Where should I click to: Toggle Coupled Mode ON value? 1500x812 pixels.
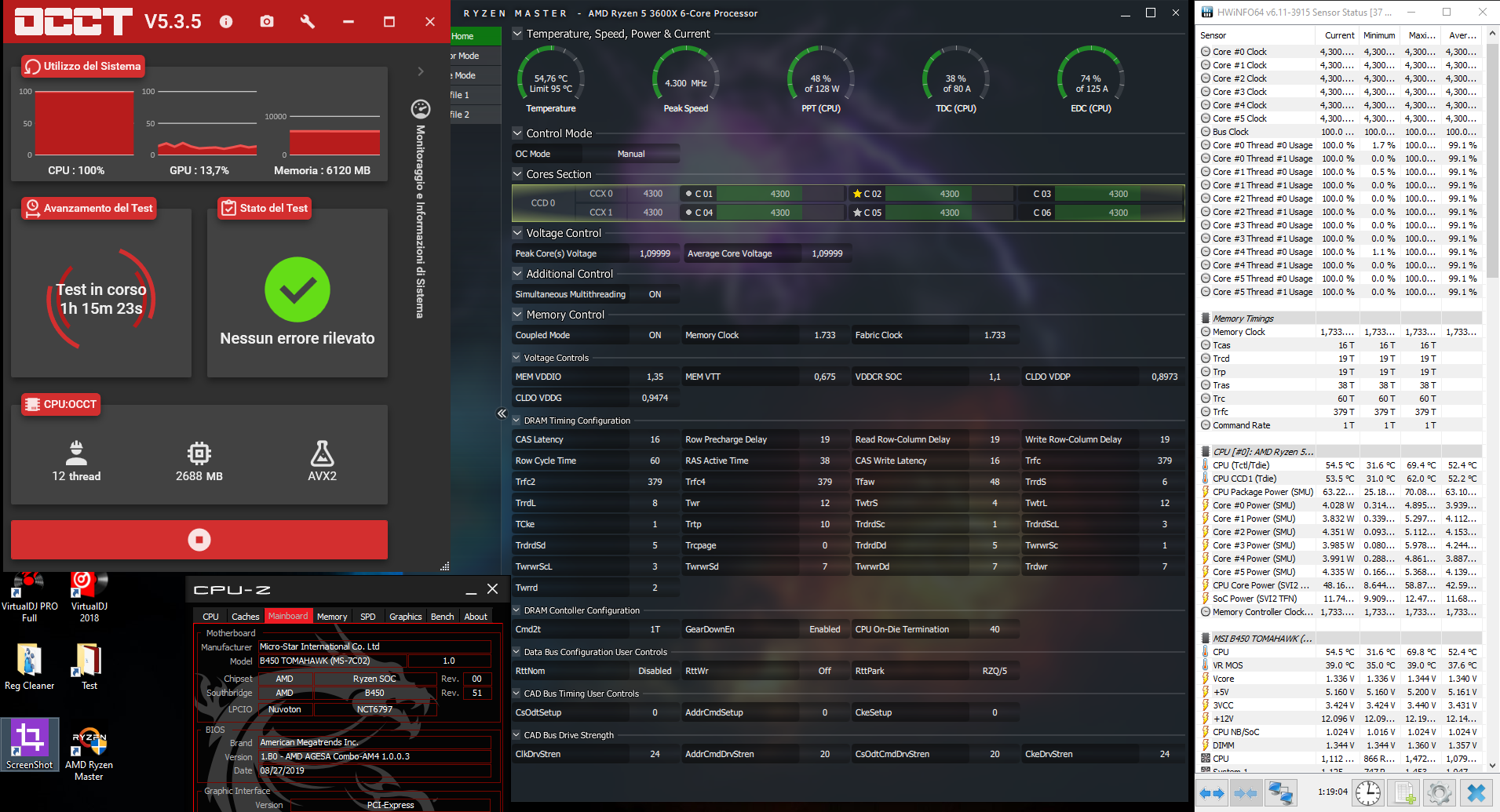click(x=655, y=335)
